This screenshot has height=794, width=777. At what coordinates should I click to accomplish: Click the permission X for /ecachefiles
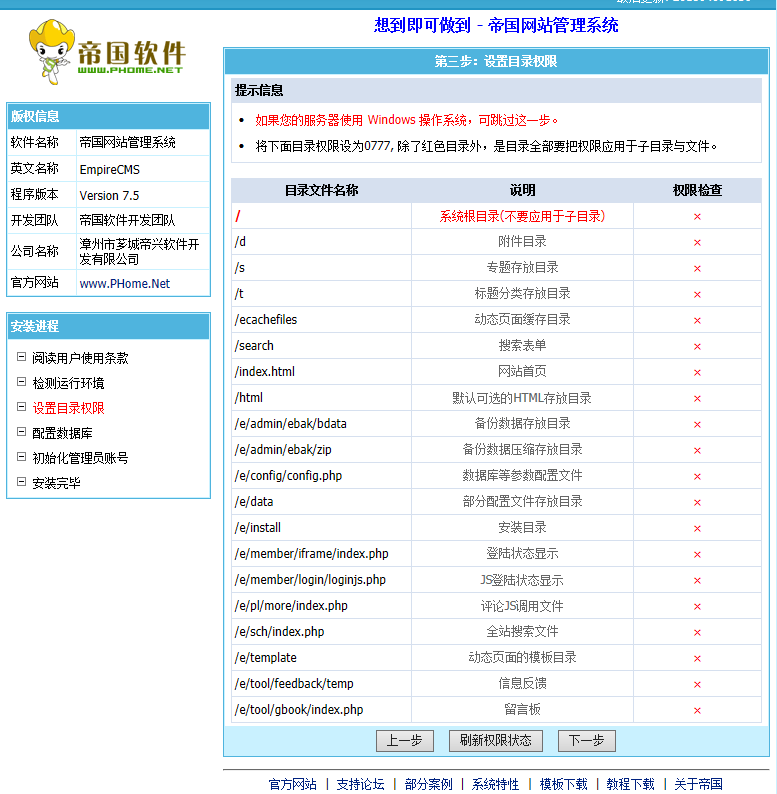point(697,320)
